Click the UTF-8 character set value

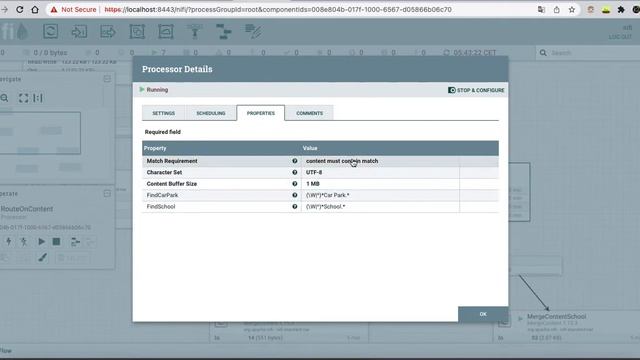click(x=314, y=172)
